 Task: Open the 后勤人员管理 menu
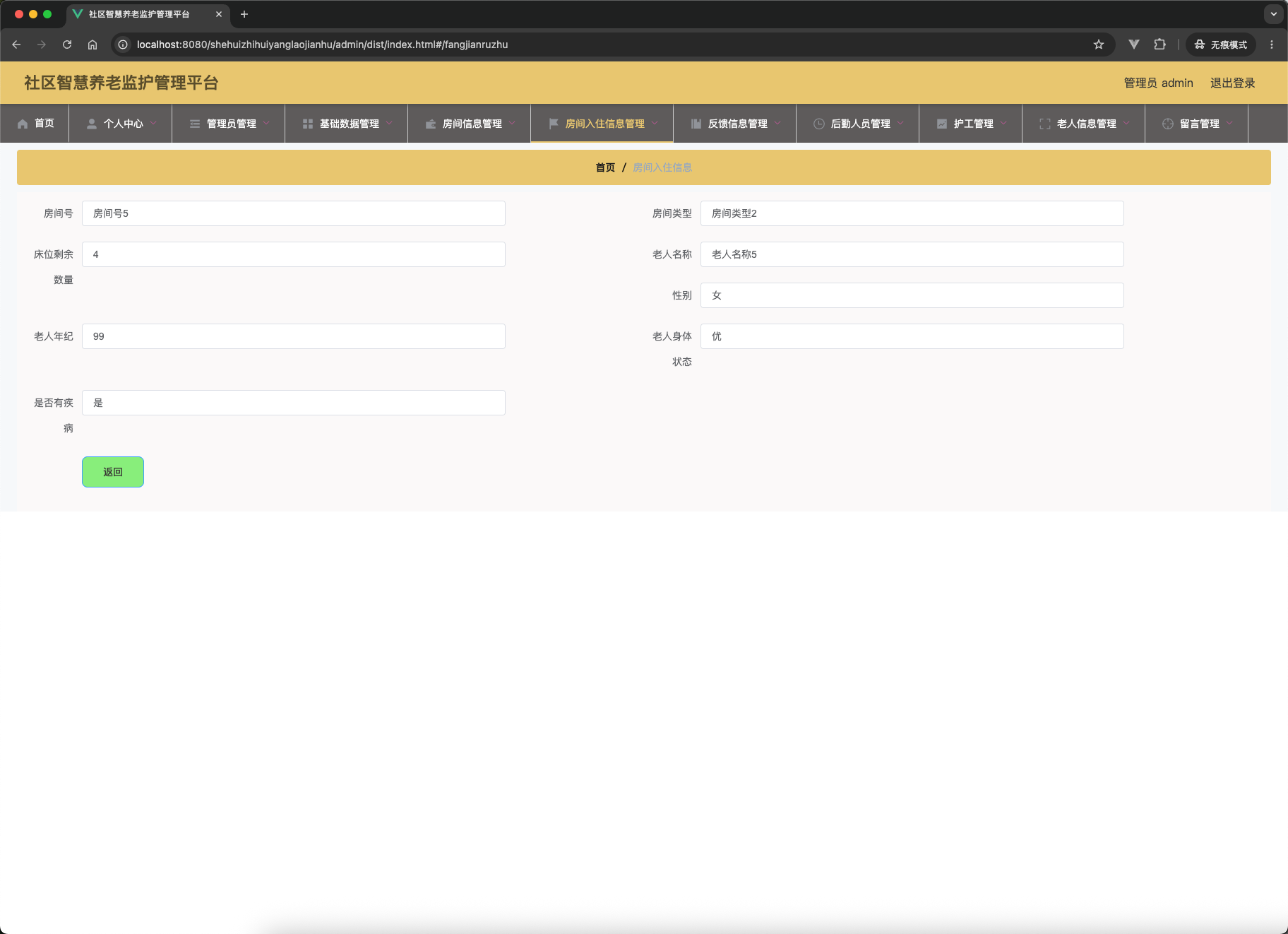click(x=858, y=124)
